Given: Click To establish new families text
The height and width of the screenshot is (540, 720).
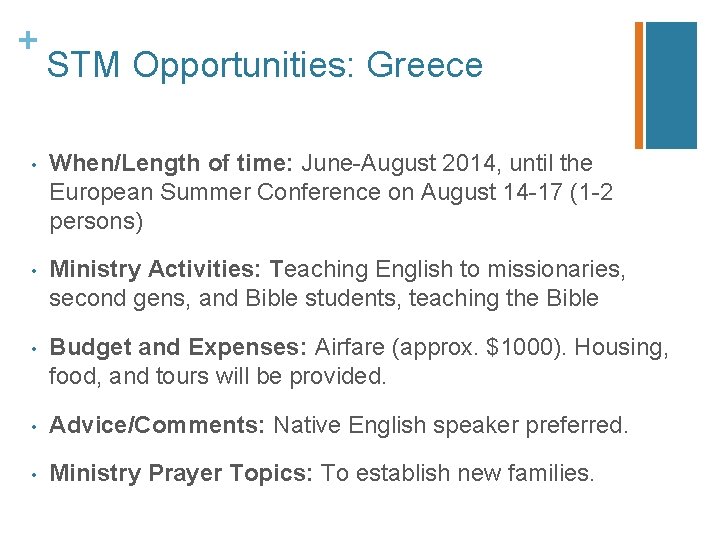Looking at the screenshot, I should 457,473.
